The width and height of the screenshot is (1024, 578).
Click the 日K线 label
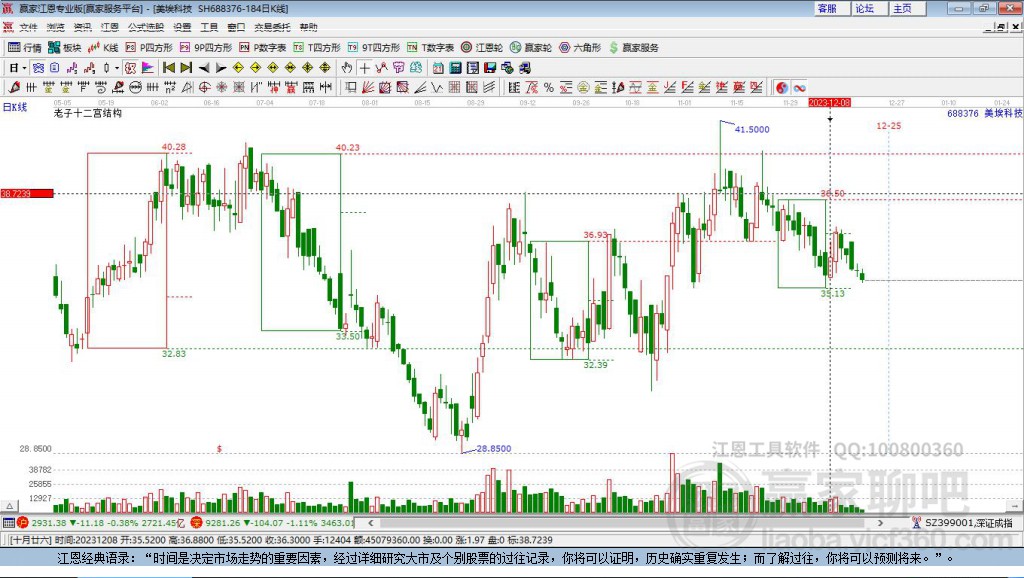coord(15,107)
